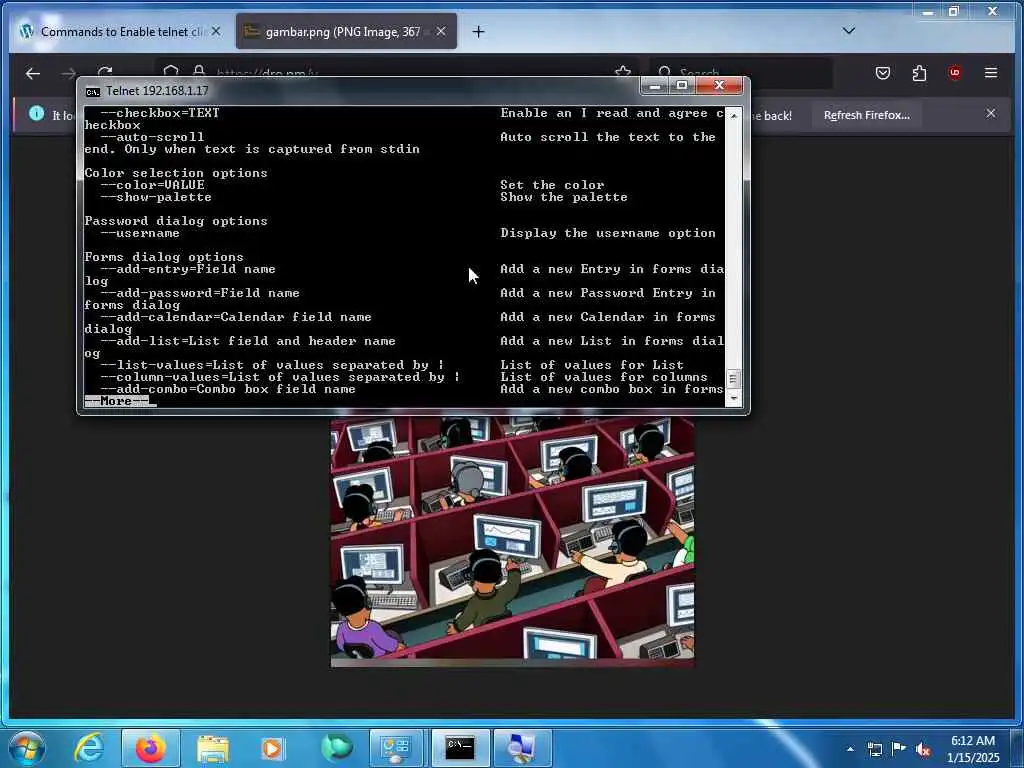Minimize the Firefox window

click(927, 11)
